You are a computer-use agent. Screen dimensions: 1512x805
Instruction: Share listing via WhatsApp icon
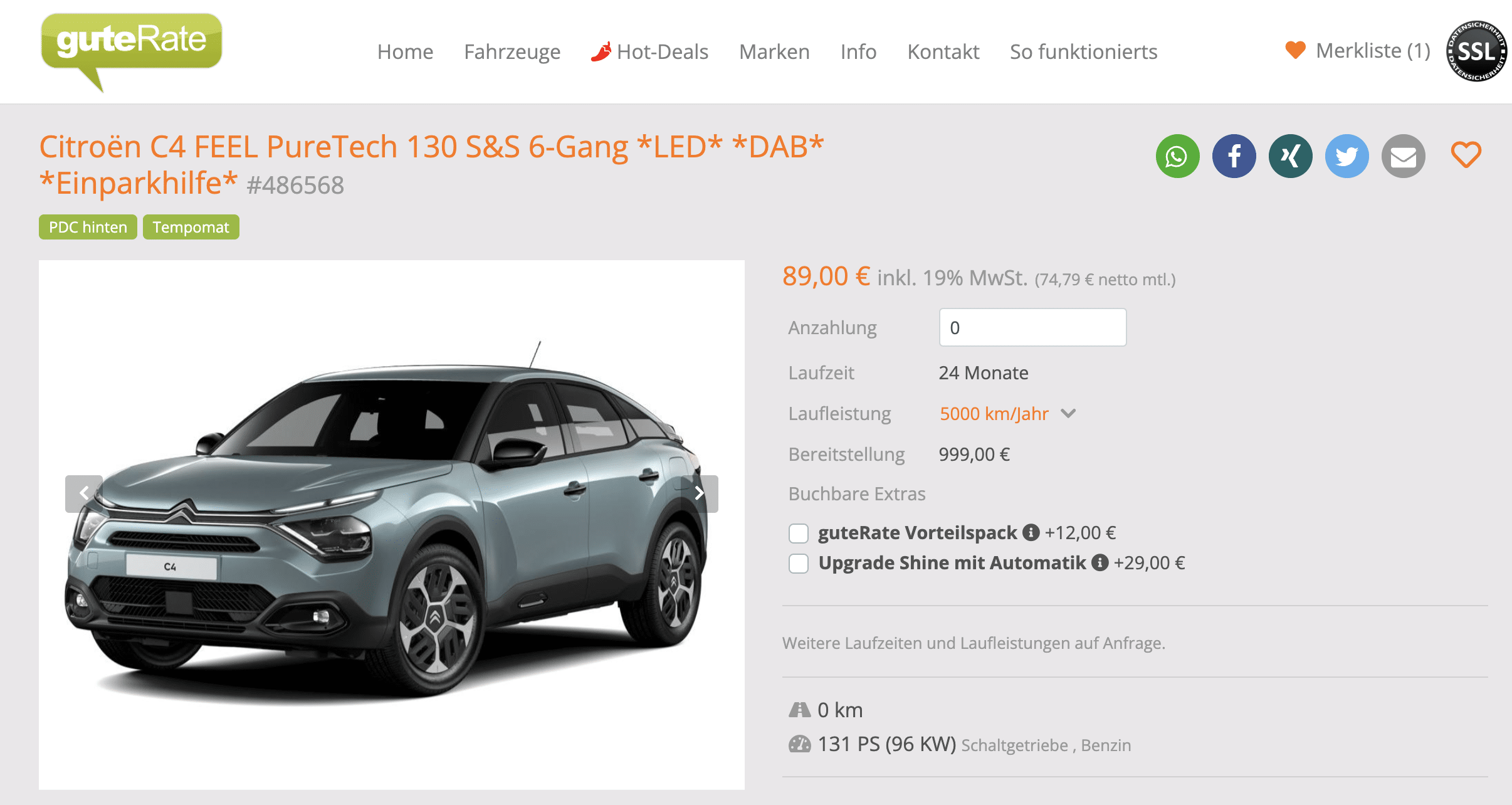1177,156
